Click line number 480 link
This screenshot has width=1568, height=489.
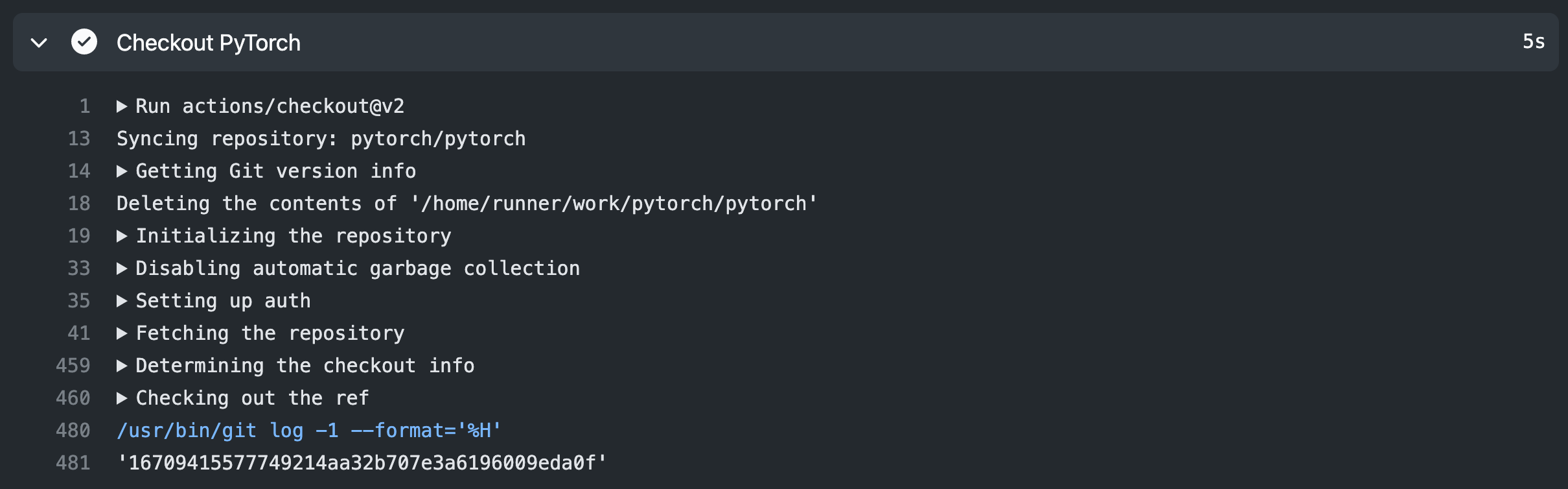click(73, 431)
